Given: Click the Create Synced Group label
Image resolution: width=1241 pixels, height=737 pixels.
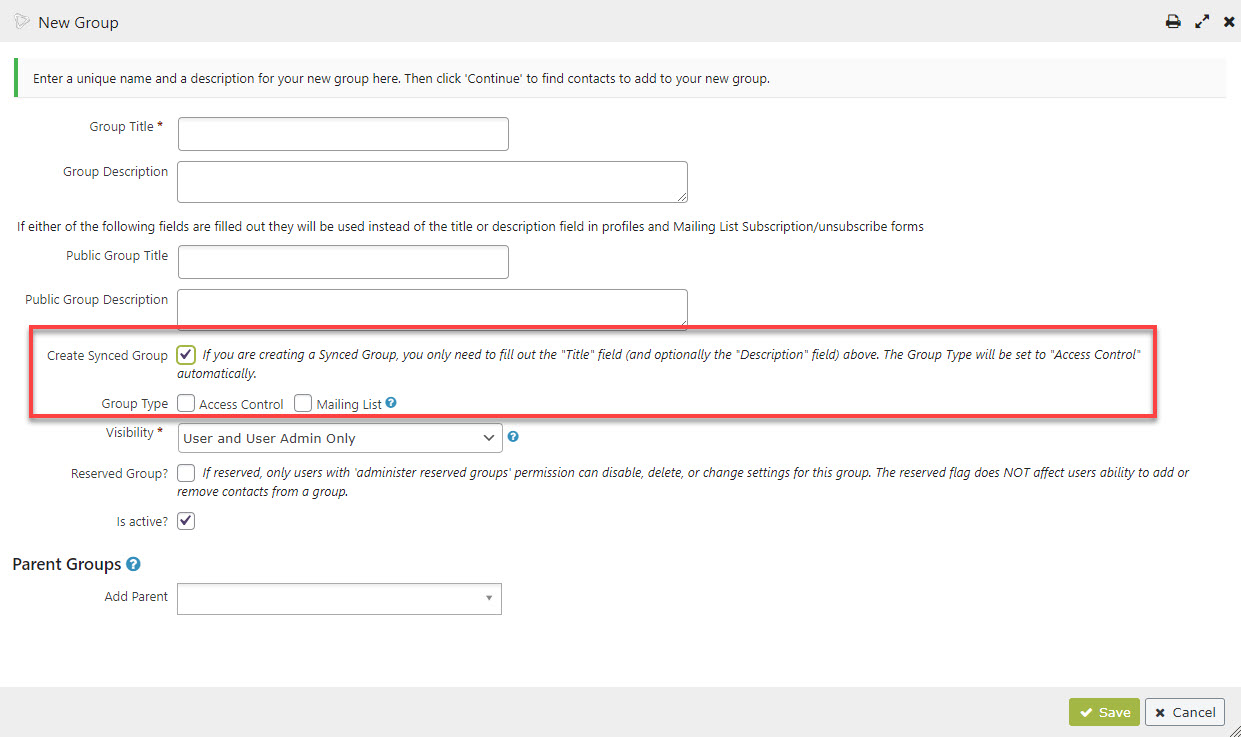Looking at the screenshot, I should pos(107,355).
